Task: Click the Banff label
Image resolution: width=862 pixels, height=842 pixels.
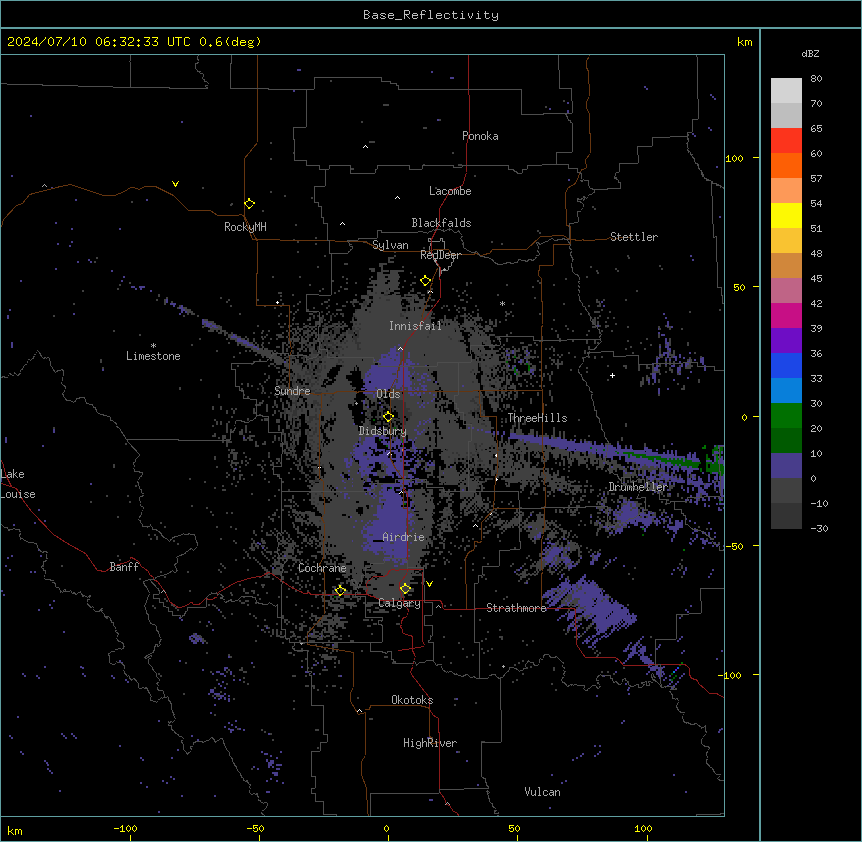Action: (x=124, y=567)
